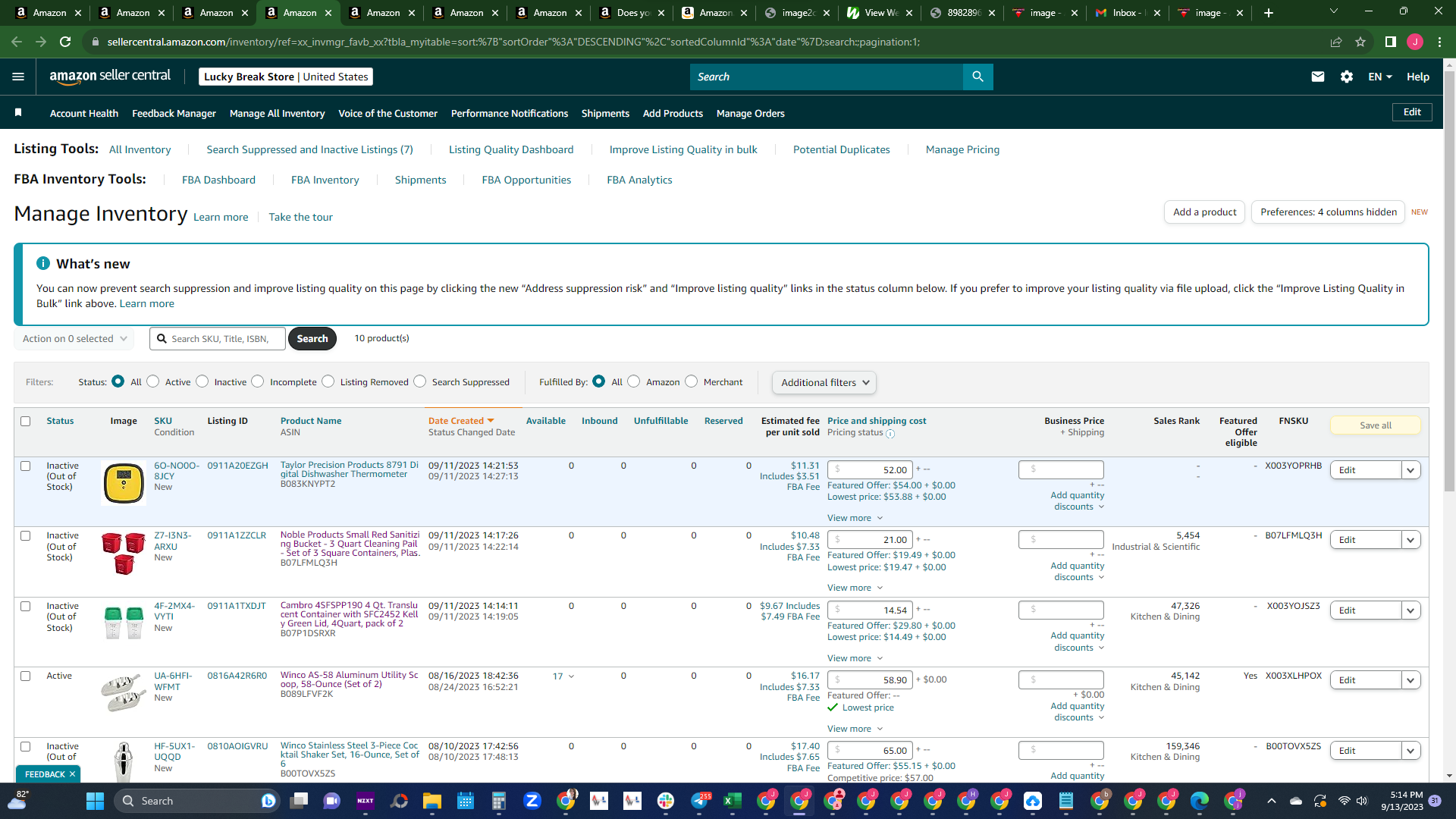Tick the select-all checkbox in table header
The height and width of the screenshot is (819, 1456).
[x=26, y=421]
